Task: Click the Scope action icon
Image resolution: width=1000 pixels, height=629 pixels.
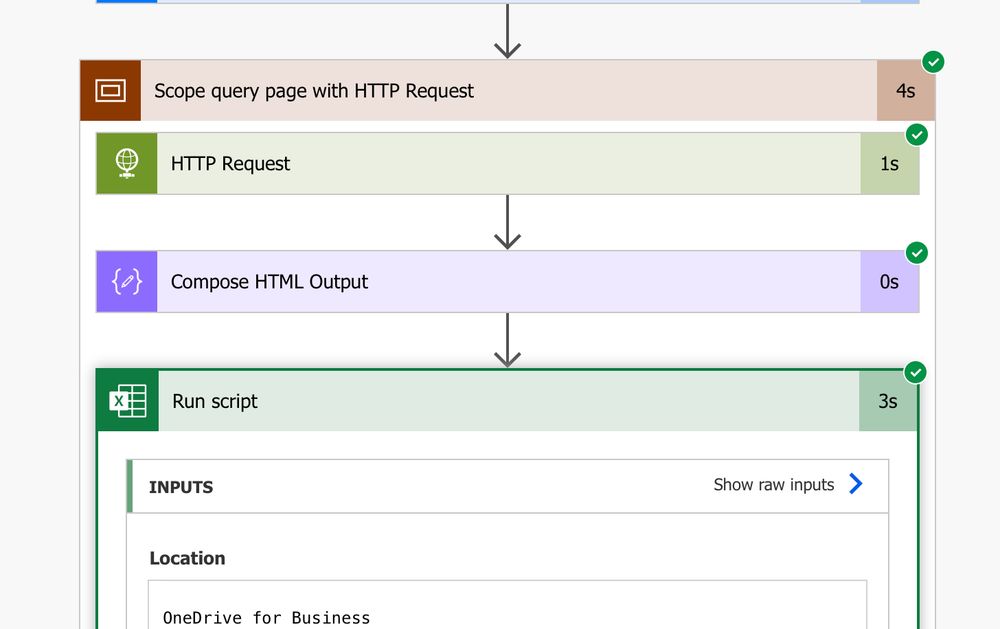Action: click(110, 90)
